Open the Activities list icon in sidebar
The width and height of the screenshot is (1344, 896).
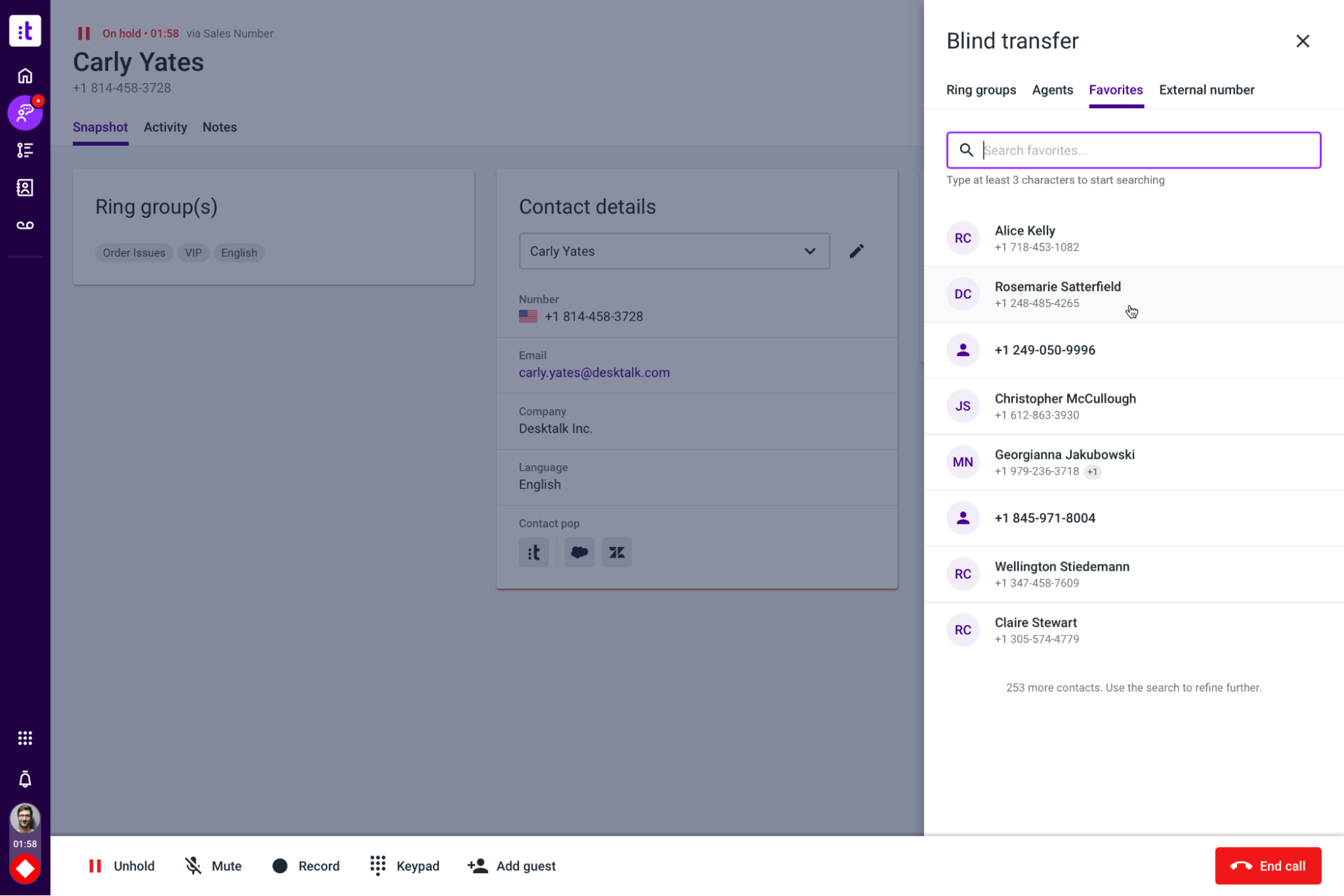click(x=25, y=150)
